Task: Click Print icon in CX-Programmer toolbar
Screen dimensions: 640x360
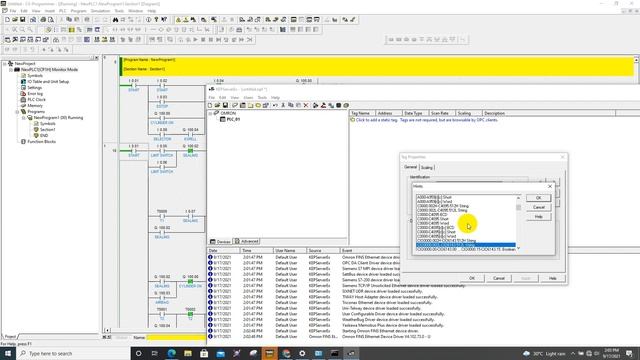Action: [43, 20]
